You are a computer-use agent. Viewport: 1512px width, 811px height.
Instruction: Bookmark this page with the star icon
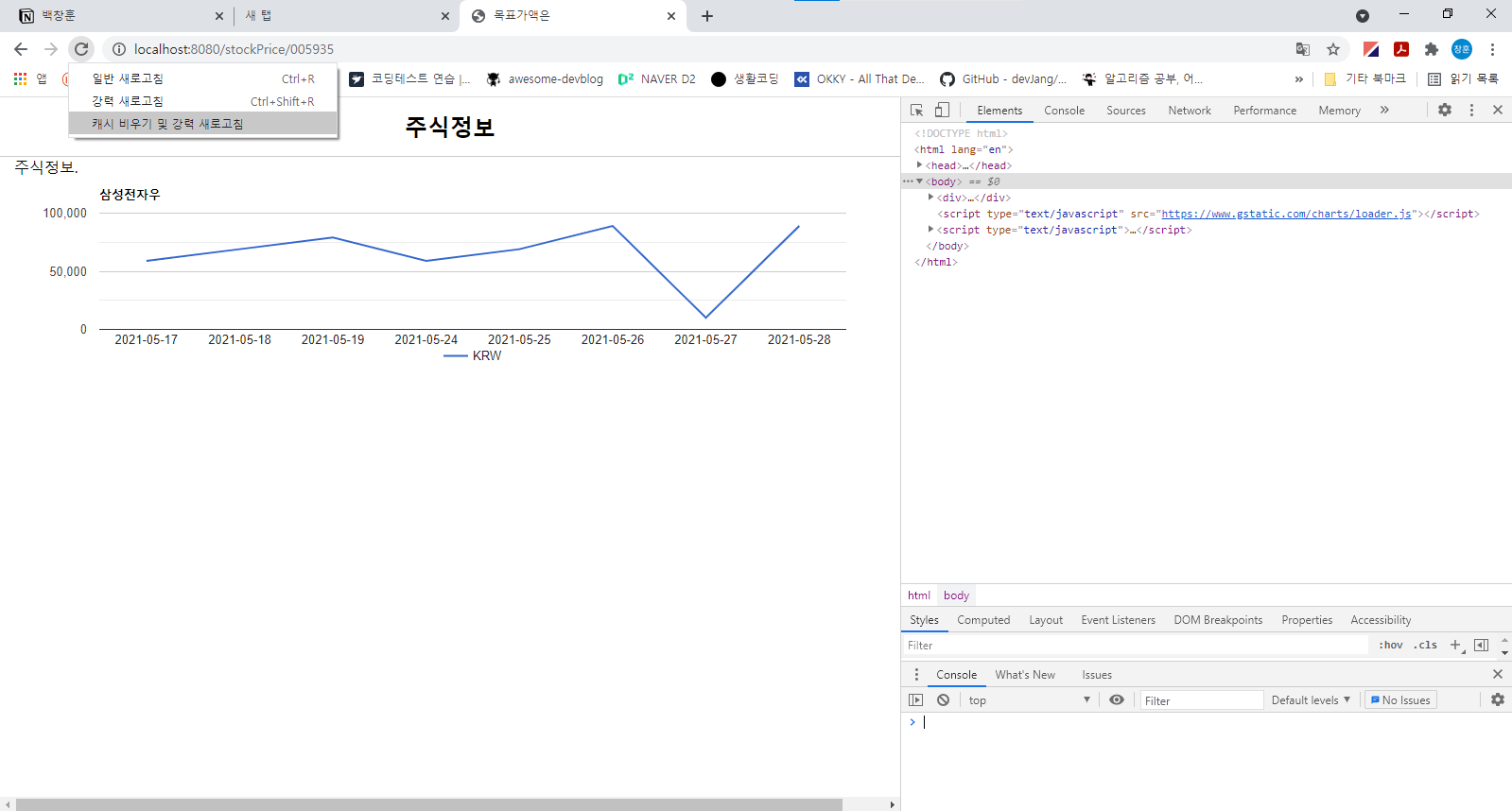tap(1333, 49)
